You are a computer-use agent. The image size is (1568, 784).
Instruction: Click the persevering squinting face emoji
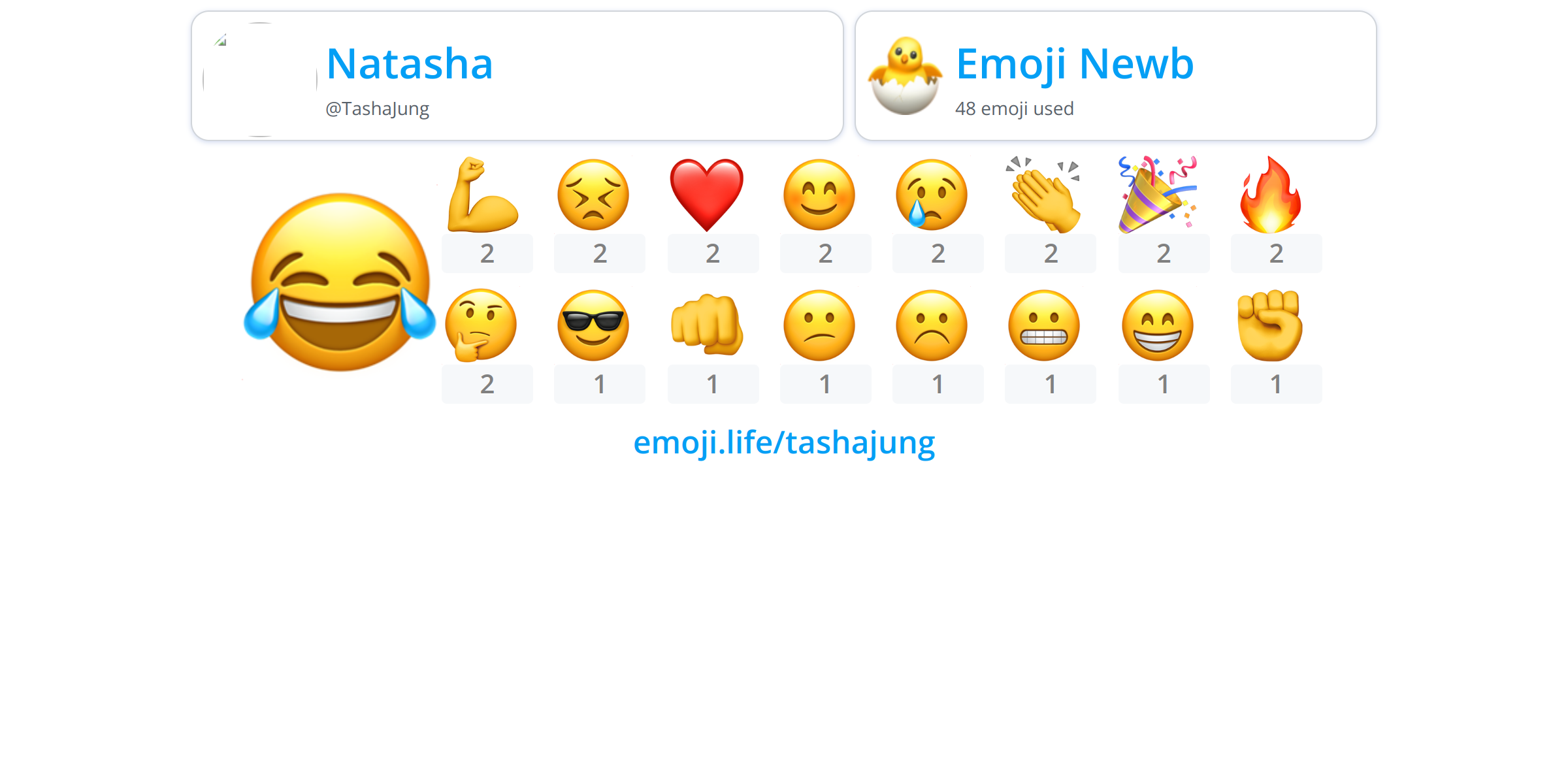click(x=593, y=195)
